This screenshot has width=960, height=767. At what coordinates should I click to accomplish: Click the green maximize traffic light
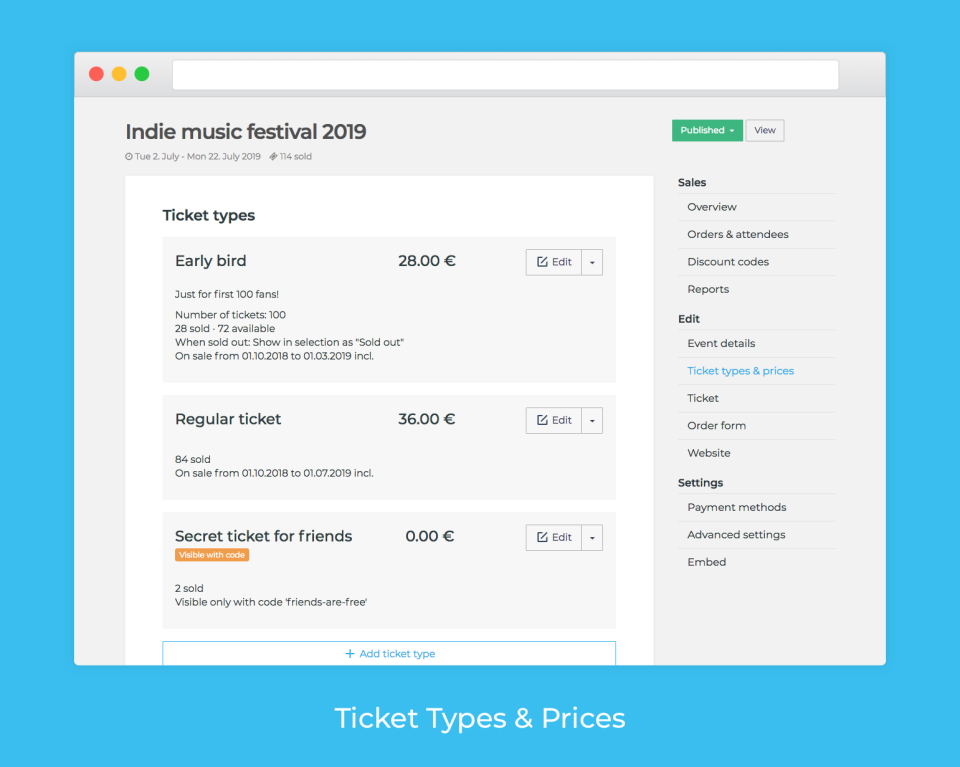coord(142,73)
